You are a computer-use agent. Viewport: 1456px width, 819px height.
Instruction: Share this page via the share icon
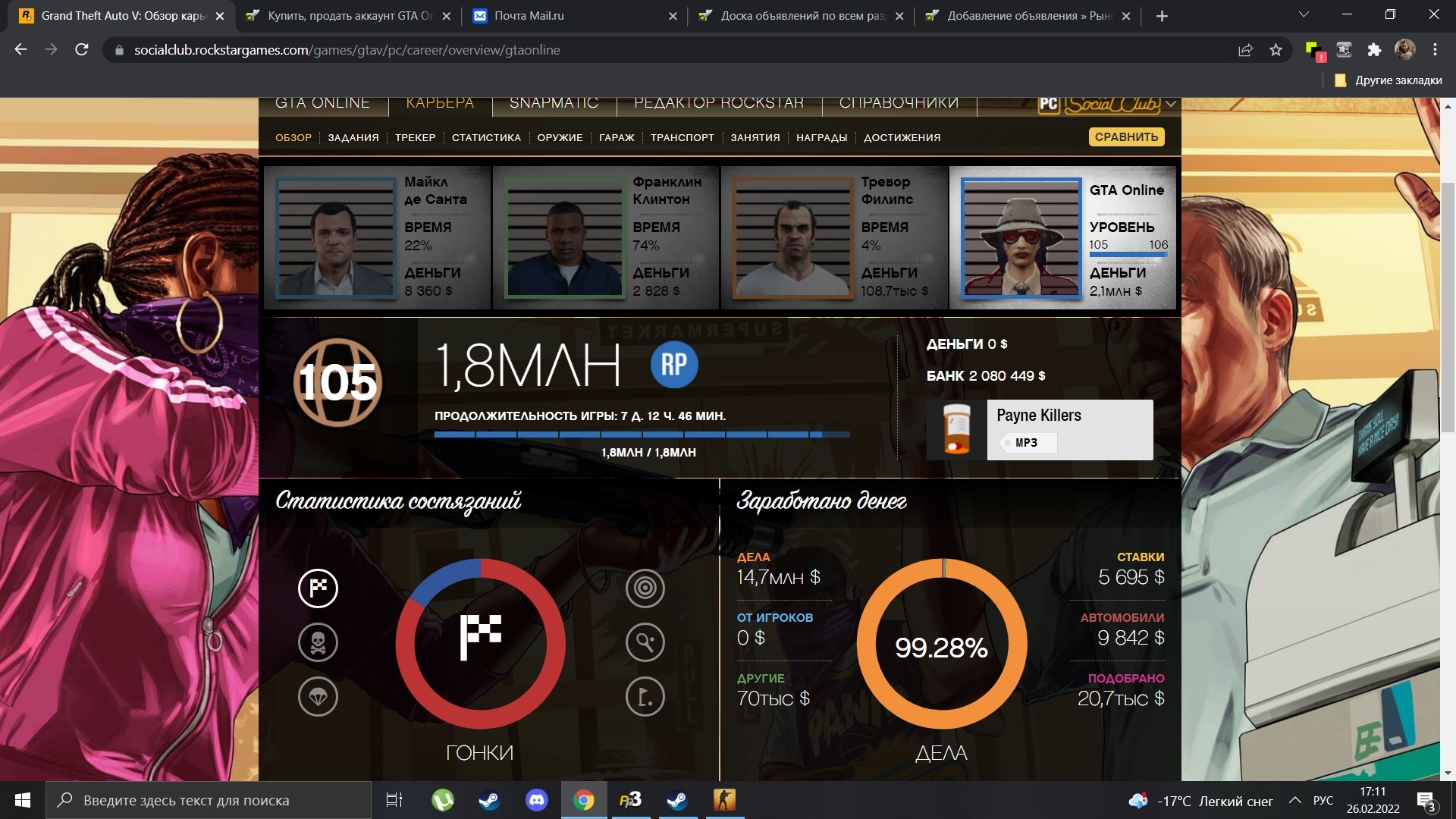[1245, 50]
